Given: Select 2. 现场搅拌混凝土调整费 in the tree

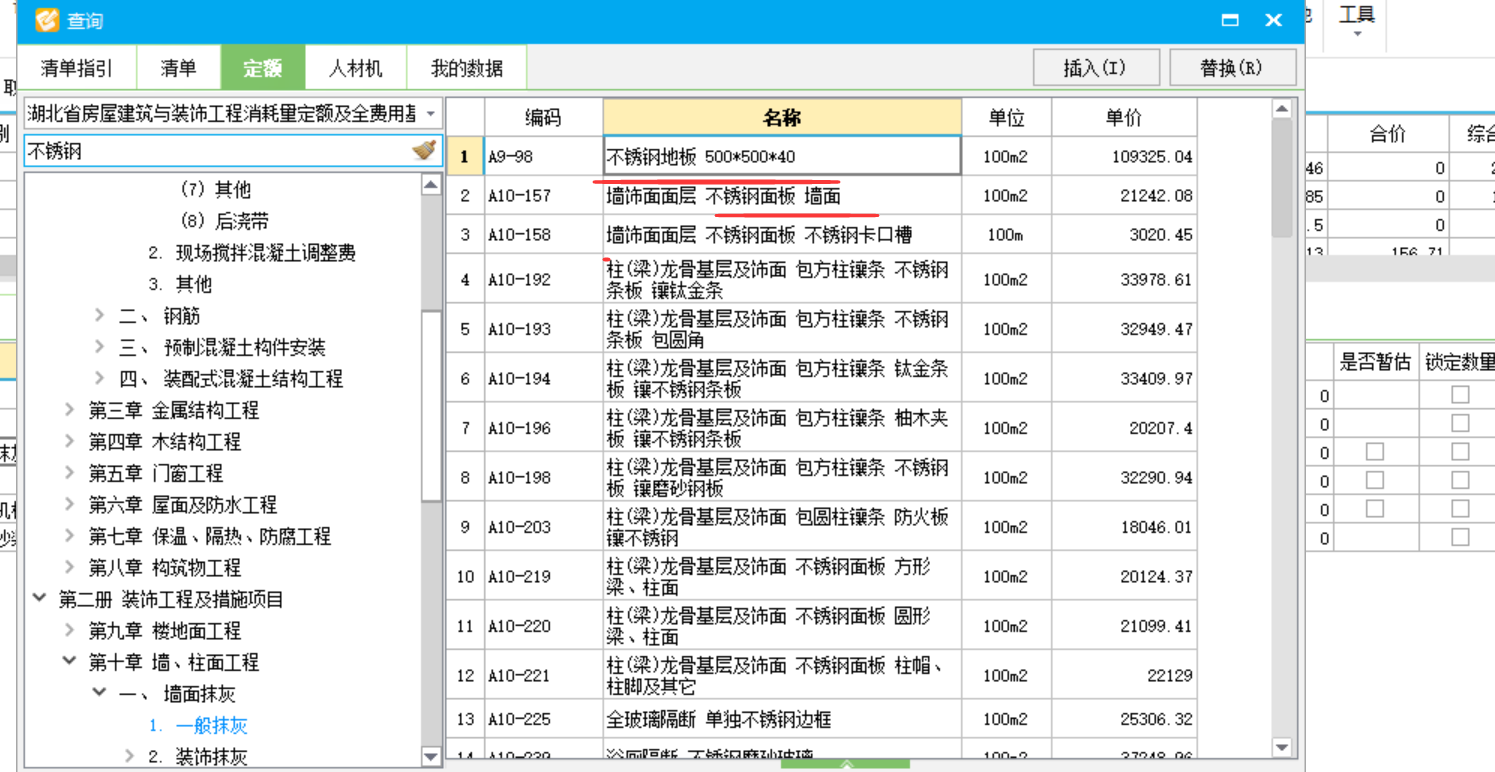Looking at the screenshot, I should (x=251, y=253).
